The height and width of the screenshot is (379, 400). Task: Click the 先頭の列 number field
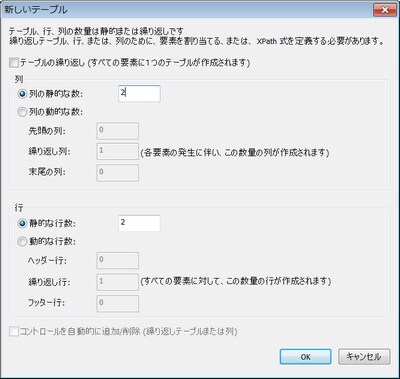coord(118,131)
